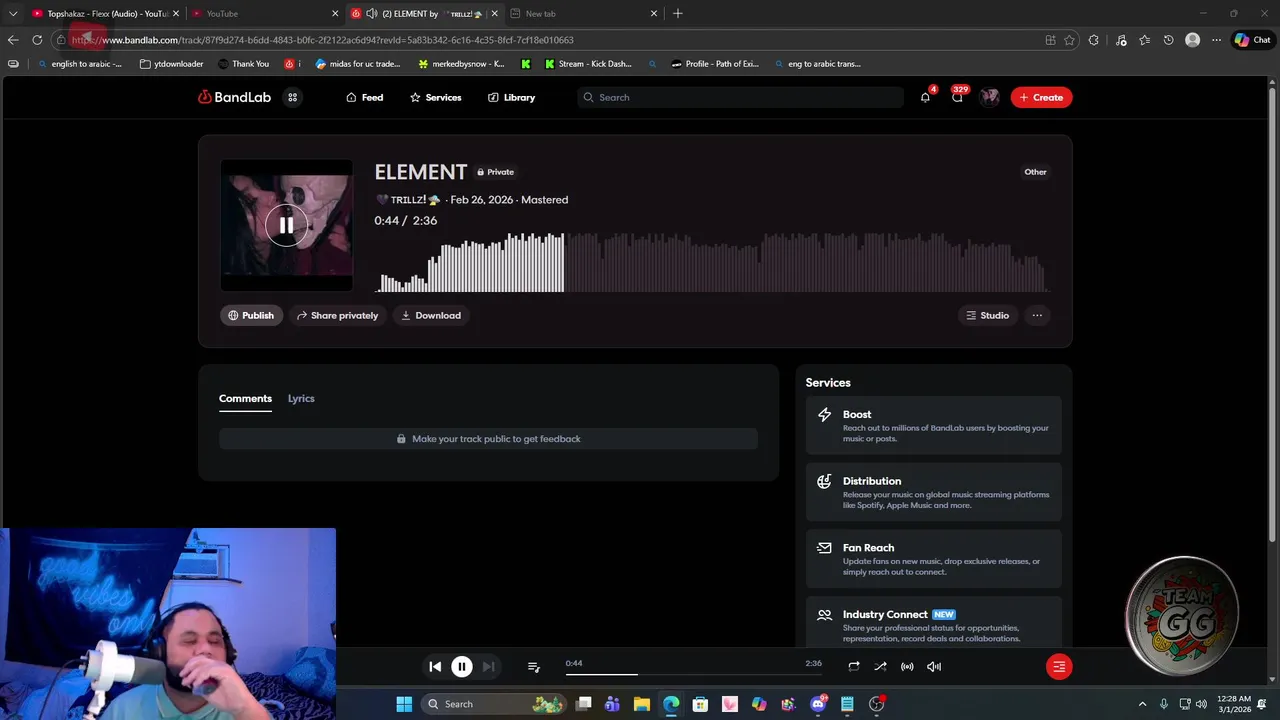Open the play queue list icon
Image resolution: width=1280 pixels, height=720 pixels.
tap(533, 667)
